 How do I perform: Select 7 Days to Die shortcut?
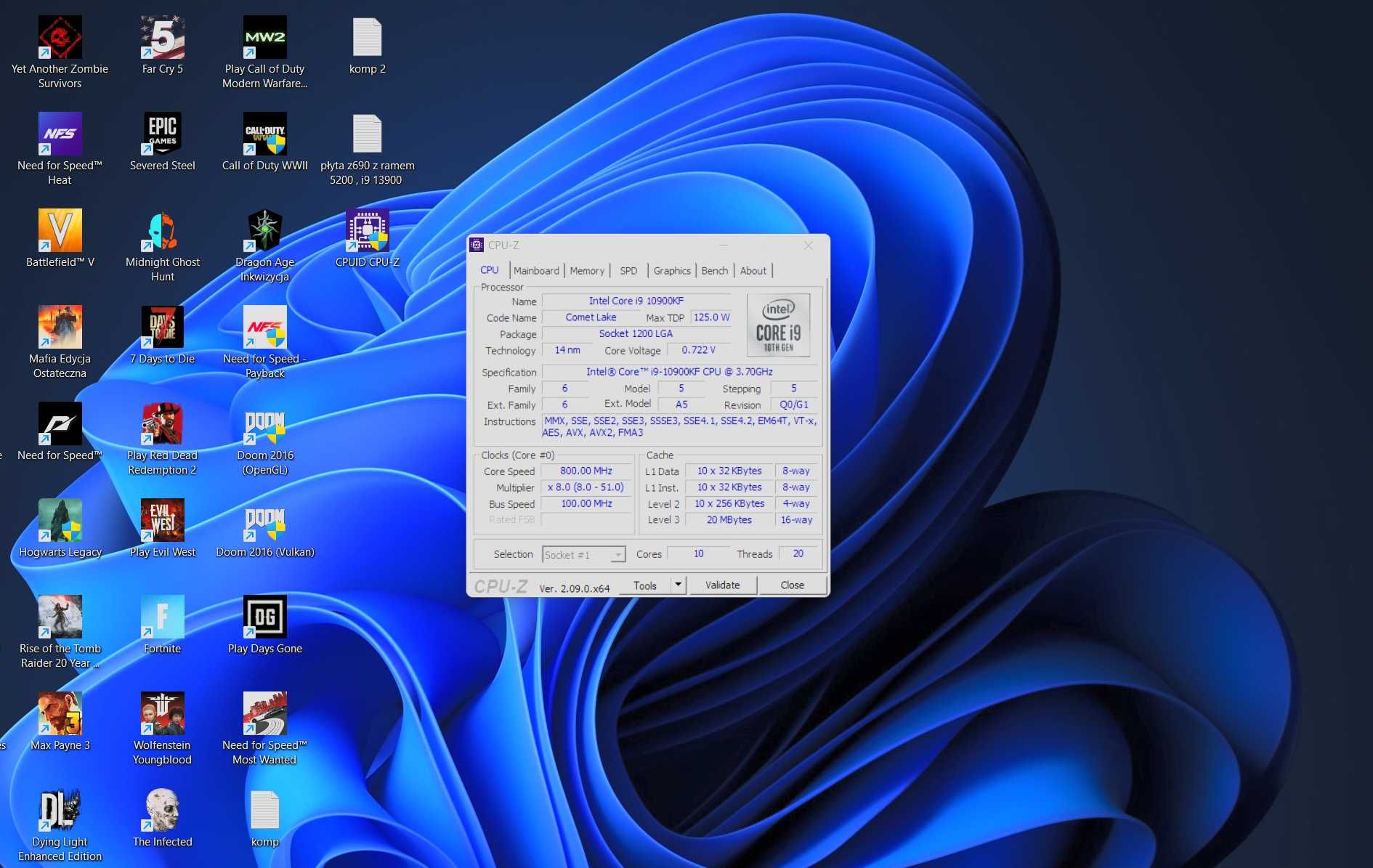click(163, 336)
